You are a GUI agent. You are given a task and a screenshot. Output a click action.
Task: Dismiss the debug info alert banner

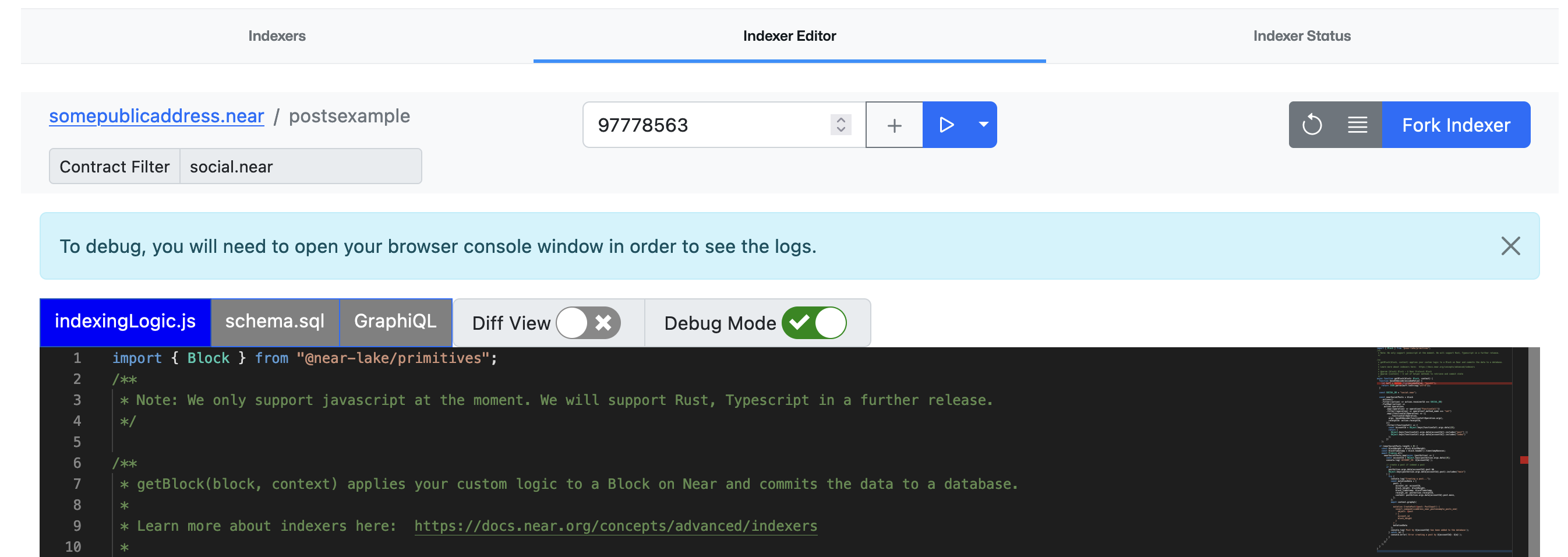pos(1510,246)
